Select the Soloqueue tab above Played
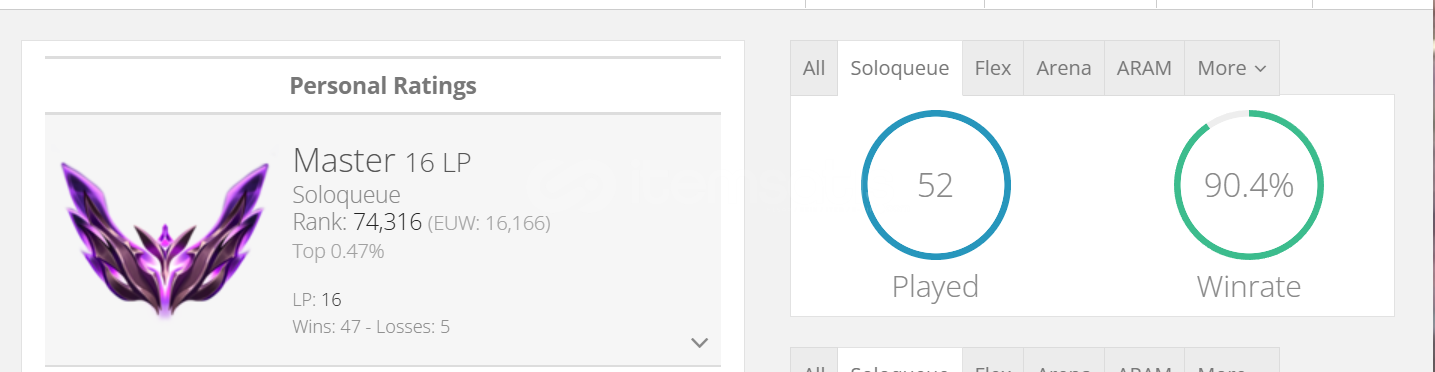This screenshot has height=372, width=1435. pos(900,68)
